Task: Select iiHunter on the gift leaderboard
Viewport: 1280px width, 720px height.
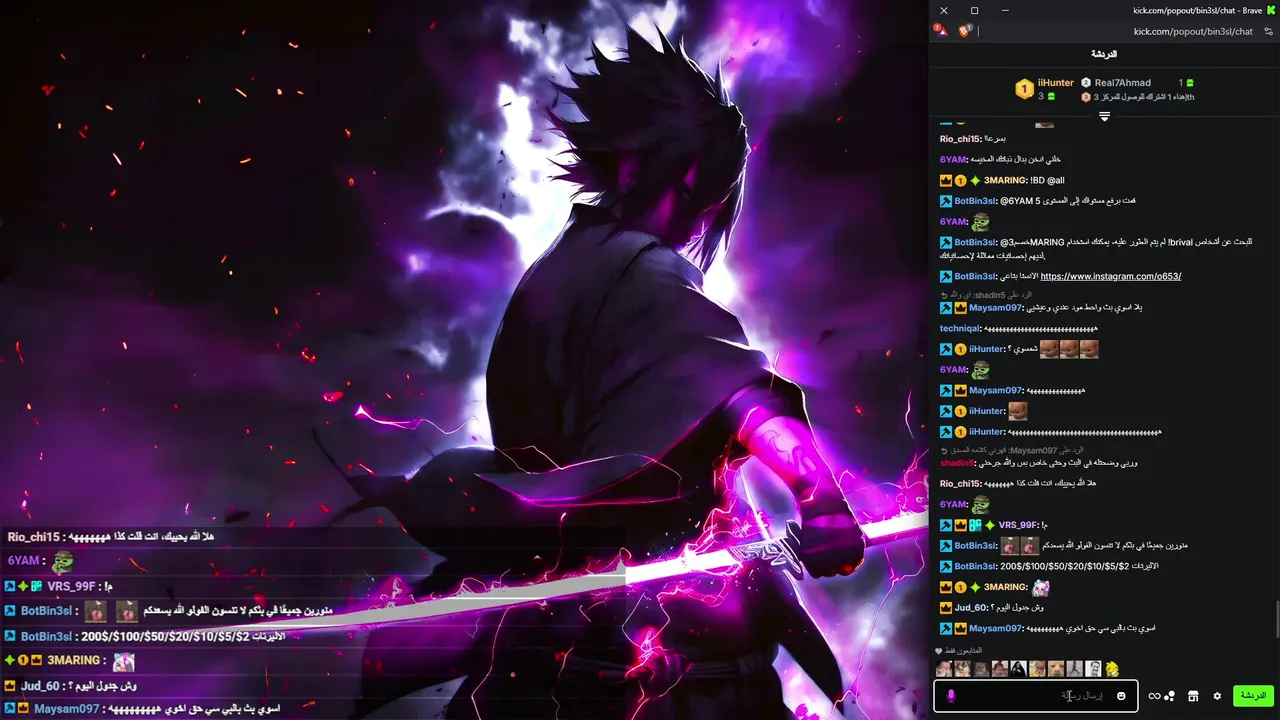Action: point(1055,83)
